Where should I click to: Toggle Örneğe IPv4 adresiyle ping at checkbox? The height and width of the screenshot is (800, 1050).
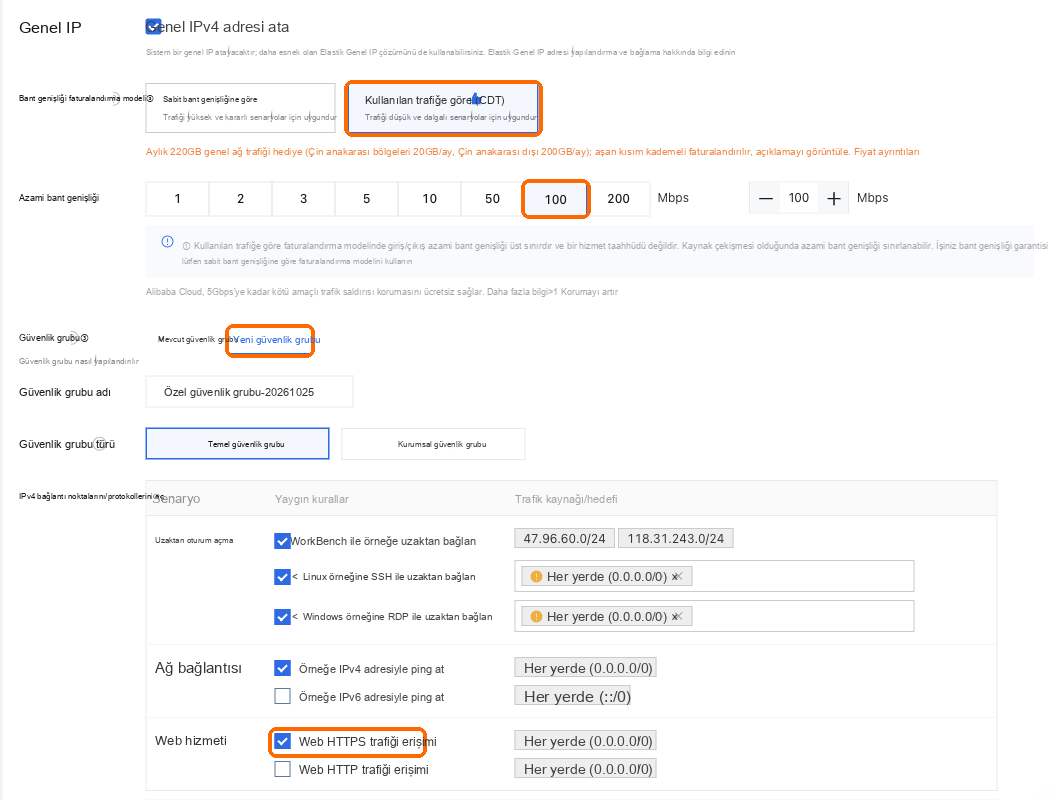pos(282,668)
